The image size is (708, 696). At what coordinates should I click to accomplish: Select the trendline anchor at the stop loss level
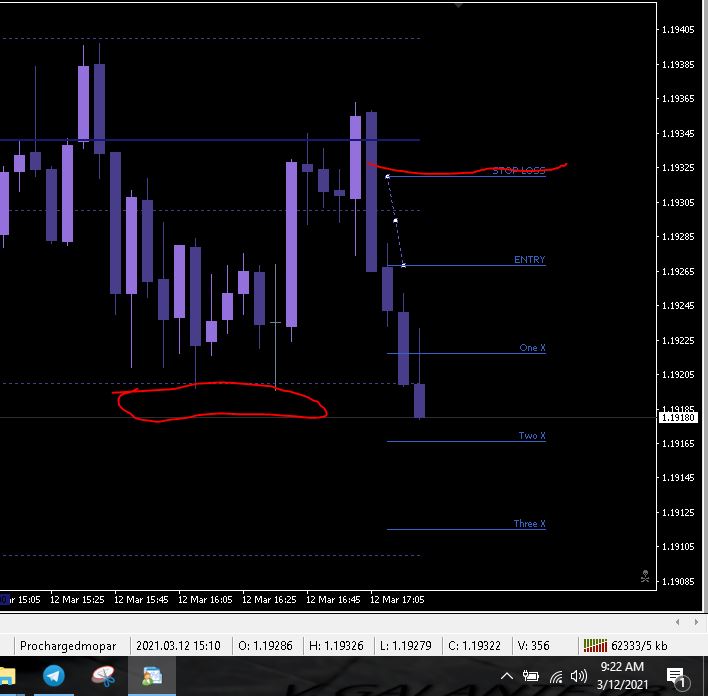tap(387, 176)
